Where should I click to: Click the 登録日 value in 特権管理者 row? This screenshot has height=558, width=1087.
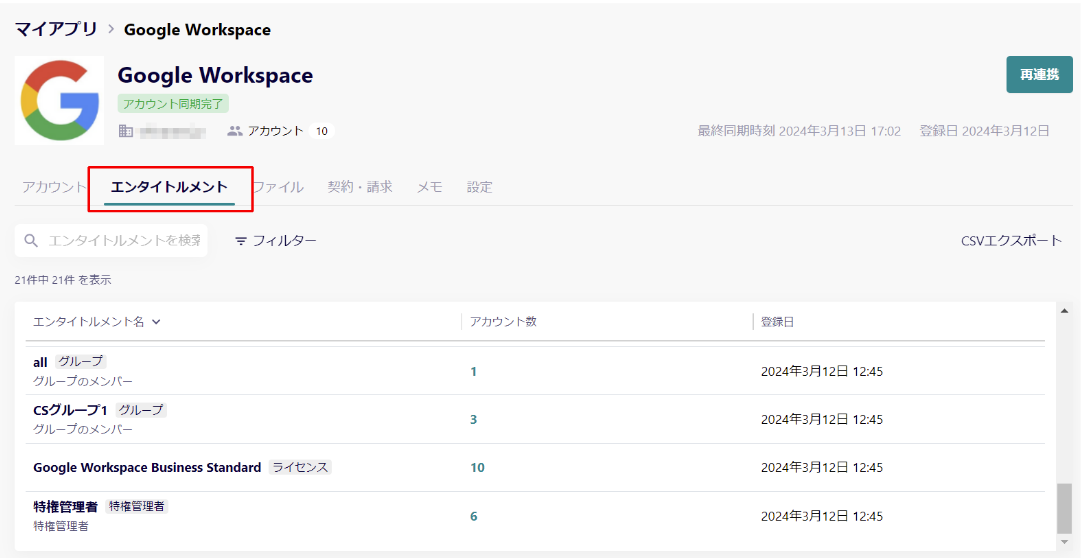click(x=821, y=516)
